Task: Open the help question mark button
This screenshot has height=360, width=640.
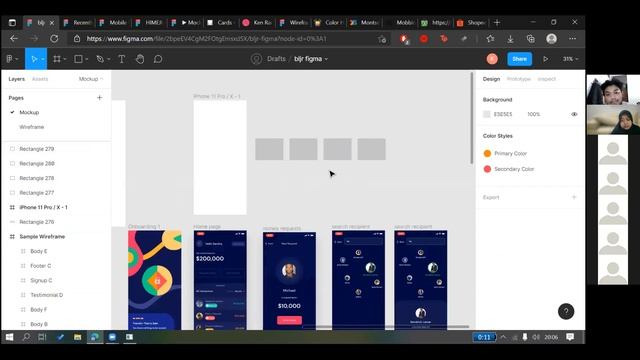Action: (566, 311)
